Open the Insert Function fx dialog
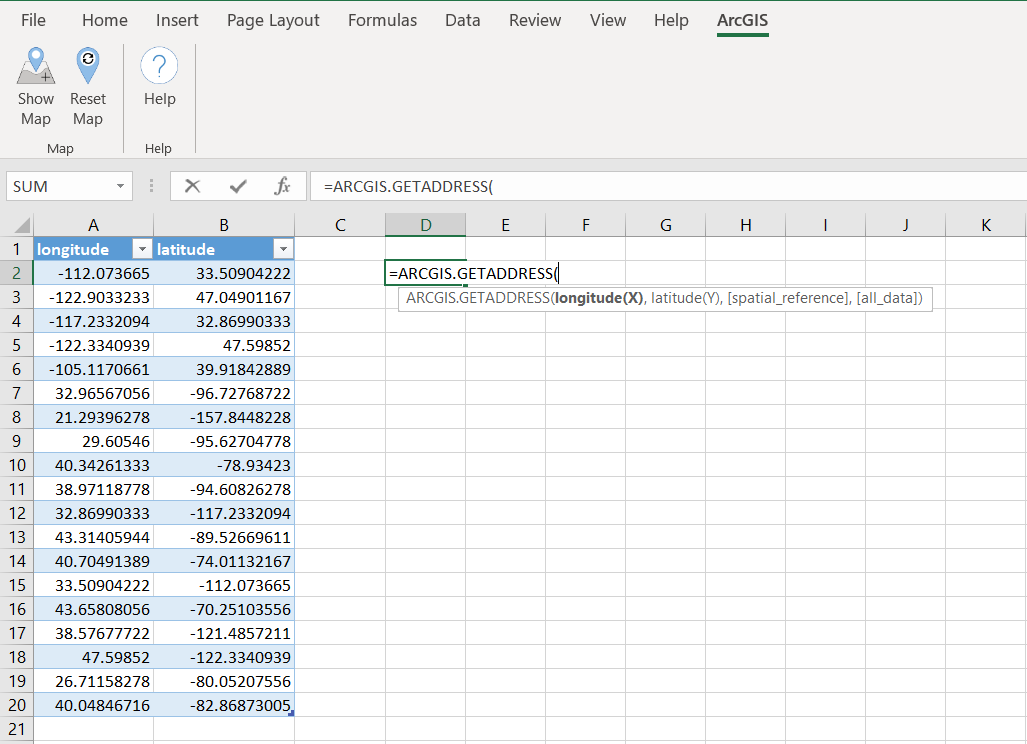The image size is (1027, 744). point(282,186)
